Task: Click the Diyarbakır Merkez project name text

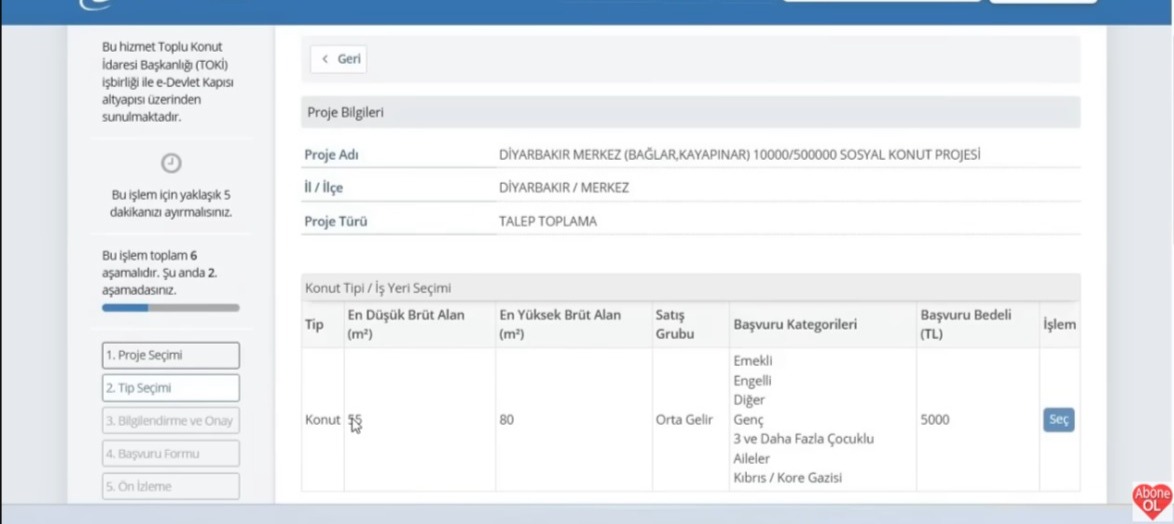Action: (739, 155)
